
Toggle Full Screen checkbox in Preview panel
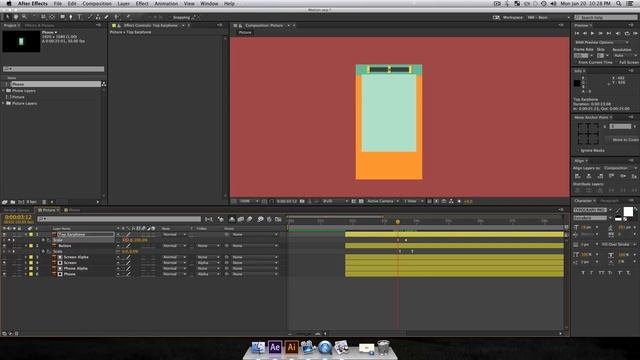click(x=616, y=62)
